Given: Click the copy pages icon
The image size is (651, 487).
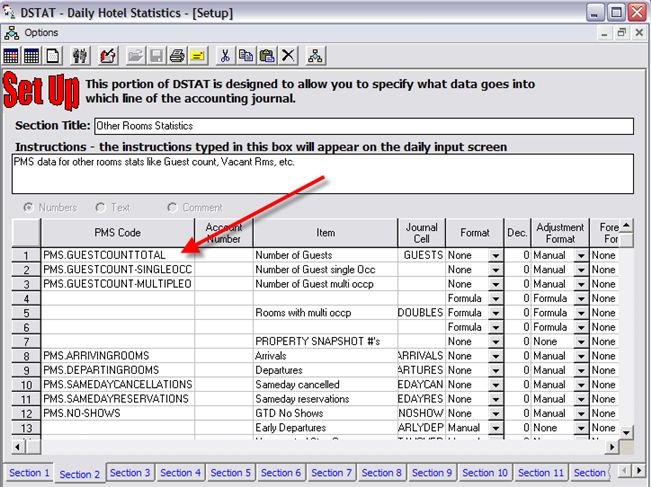Looking at the screenshot, I should pos(246,56).
